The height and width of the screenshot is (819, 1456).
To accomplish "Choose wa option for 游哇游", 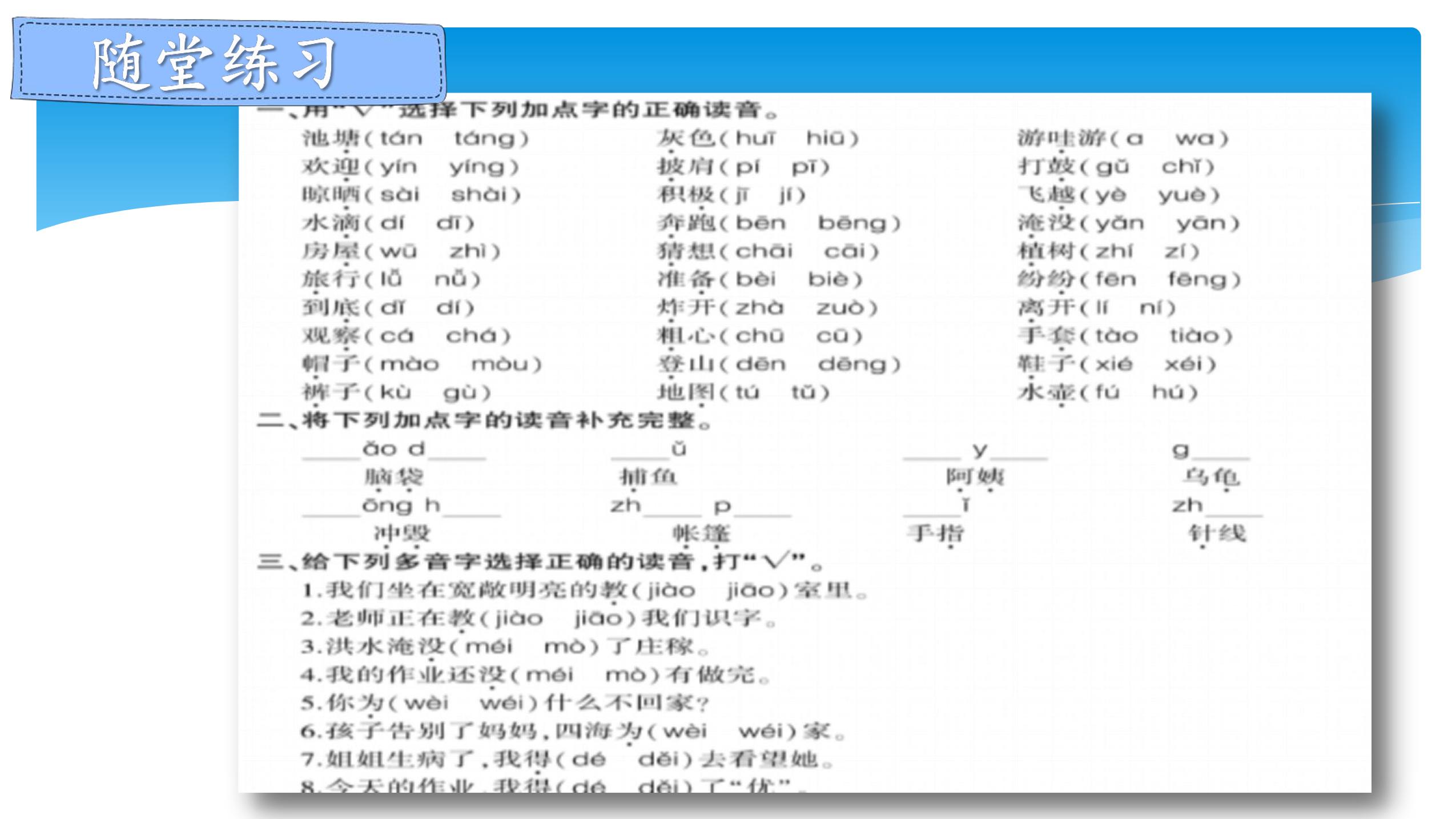I will pyautogui.click(x=1194, y=139).
